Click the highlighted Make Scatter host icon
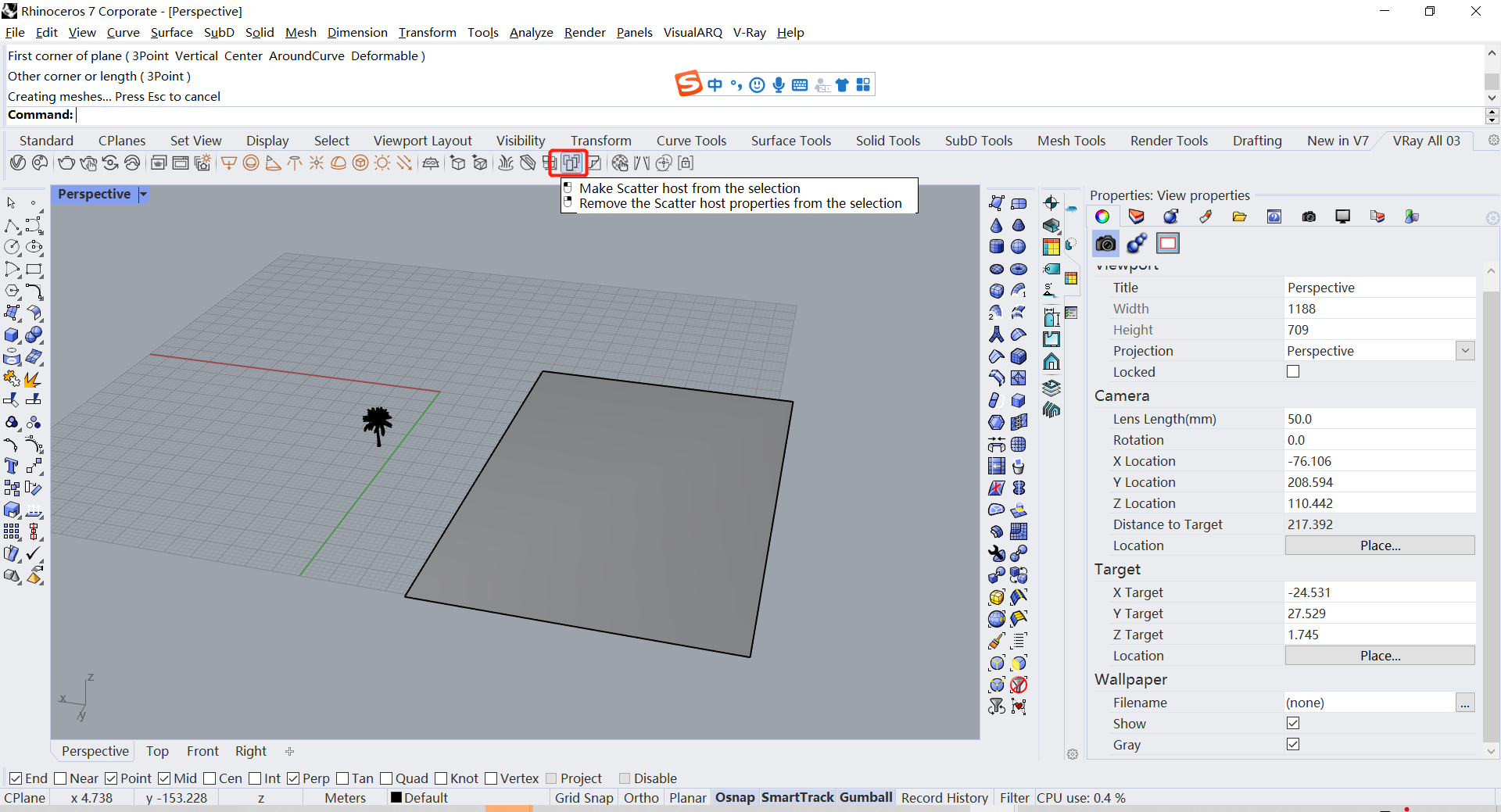 pyautogui.click(x=571, y=163)
